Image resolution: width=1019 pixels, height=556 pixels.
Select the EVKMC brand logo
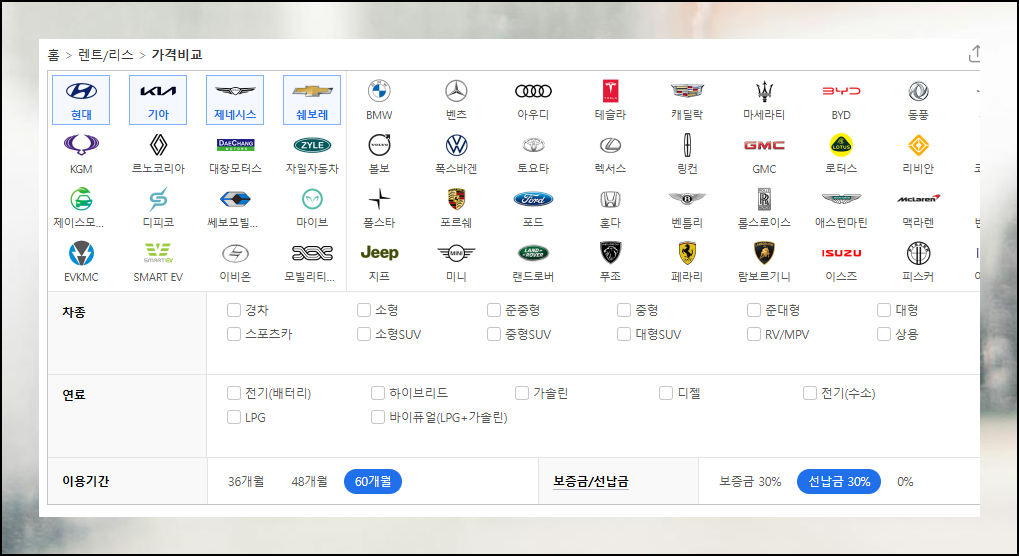coord(81,253)
